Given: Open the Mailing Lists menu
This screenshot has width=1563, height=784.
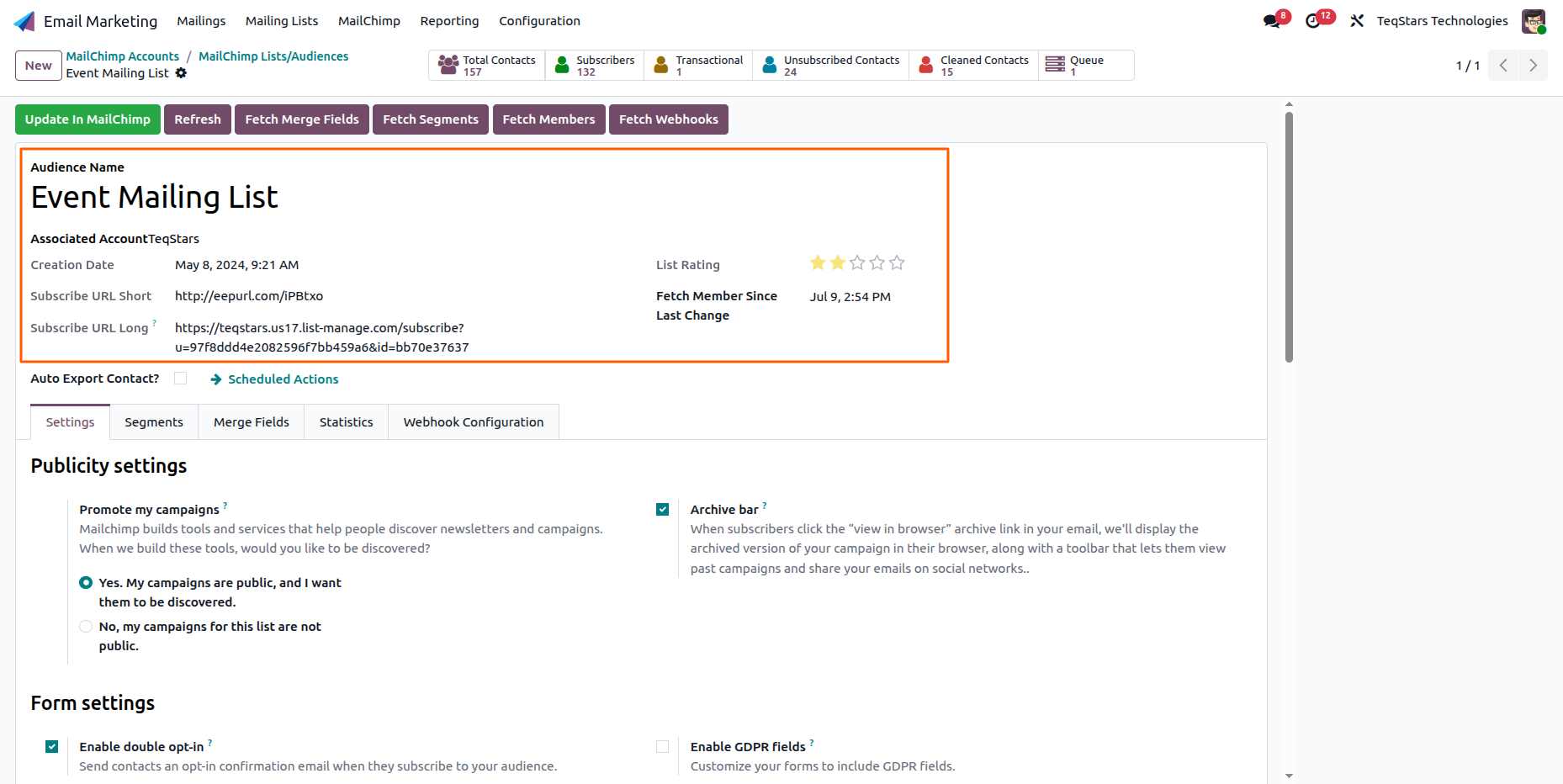Looking at the screenshot, I should coord(282,21).
